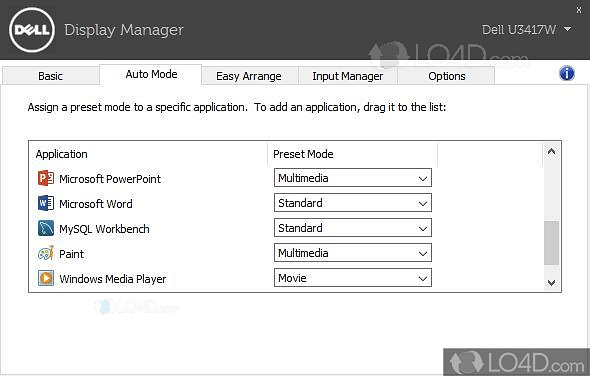Click the Dell logo icon

32,30
